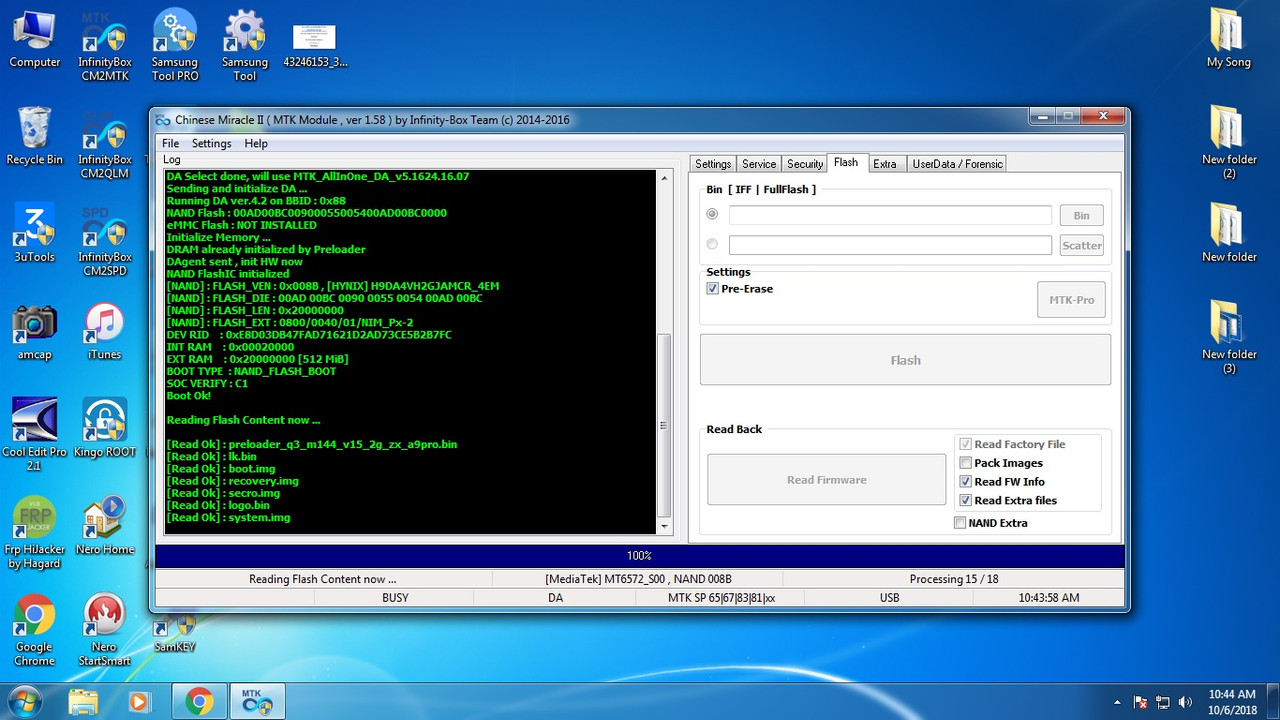
Task: Launch InfinityBox CM2SPD shortcut
Action: tap(105, 240)
